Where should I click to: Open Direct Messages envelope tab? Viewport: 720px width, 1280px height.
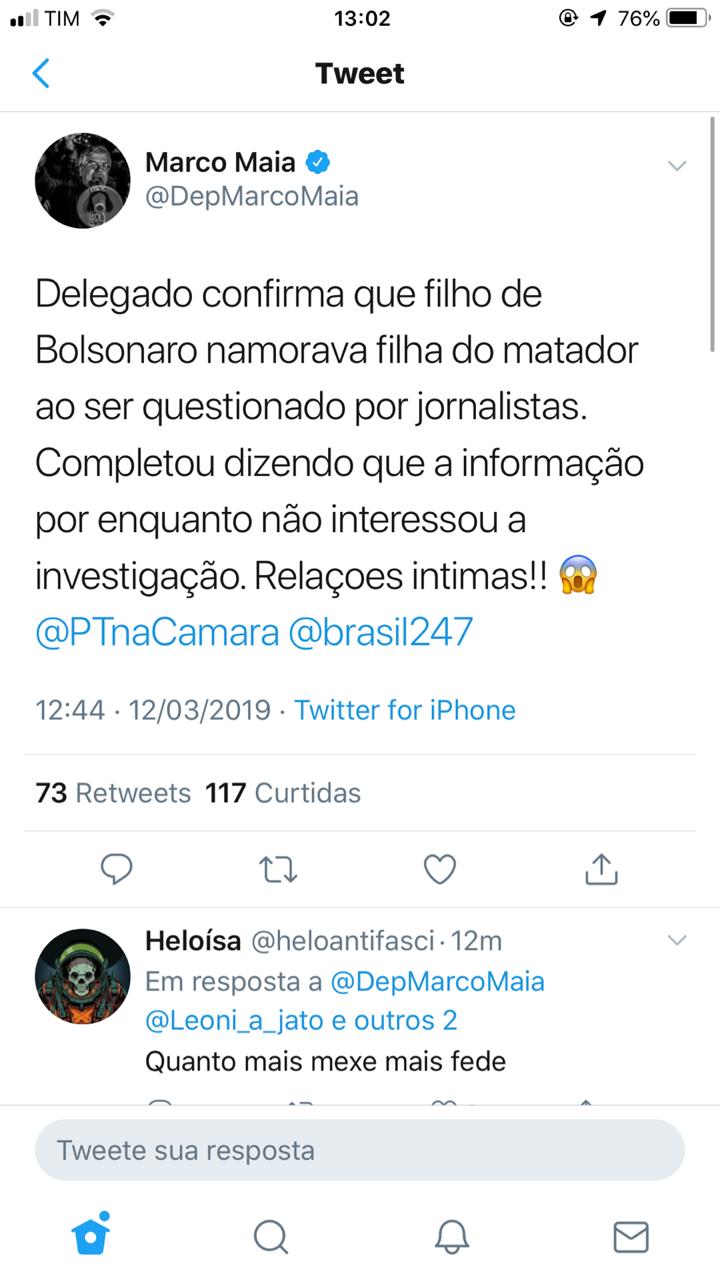coord(630,1237)
